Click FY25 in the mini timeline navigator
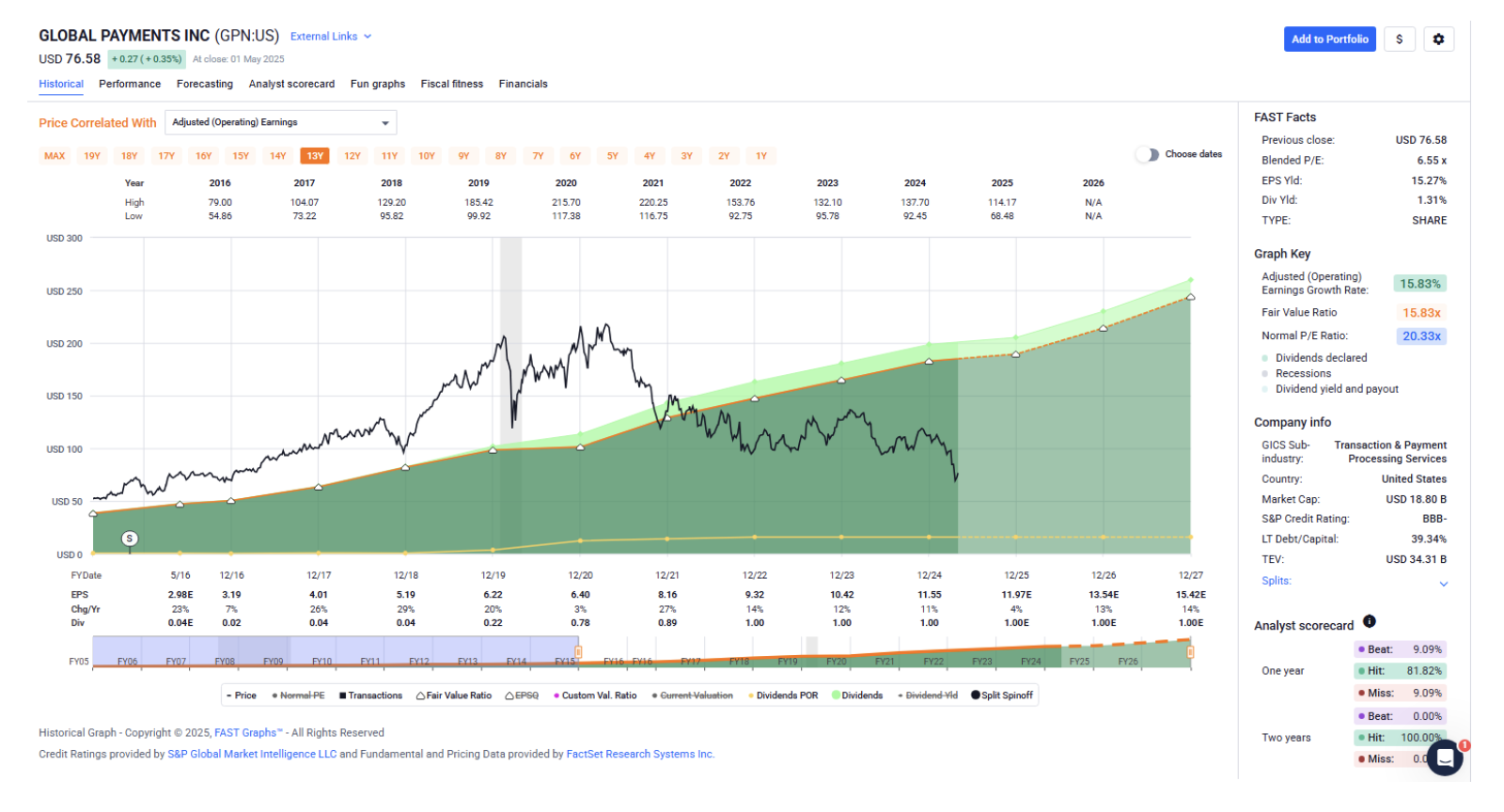Viewport: 1504px width, 812px height. point(1079,662)
